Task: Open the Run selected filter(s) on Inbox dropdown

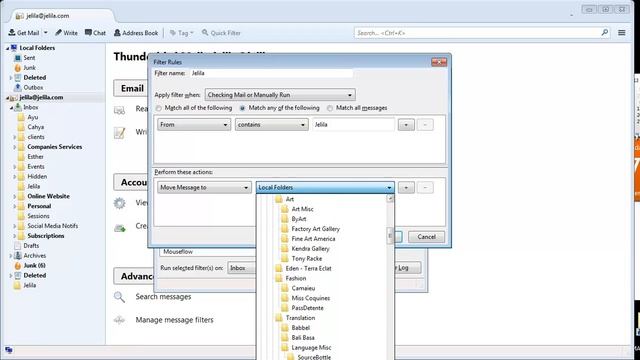Action: click(242, 268)
